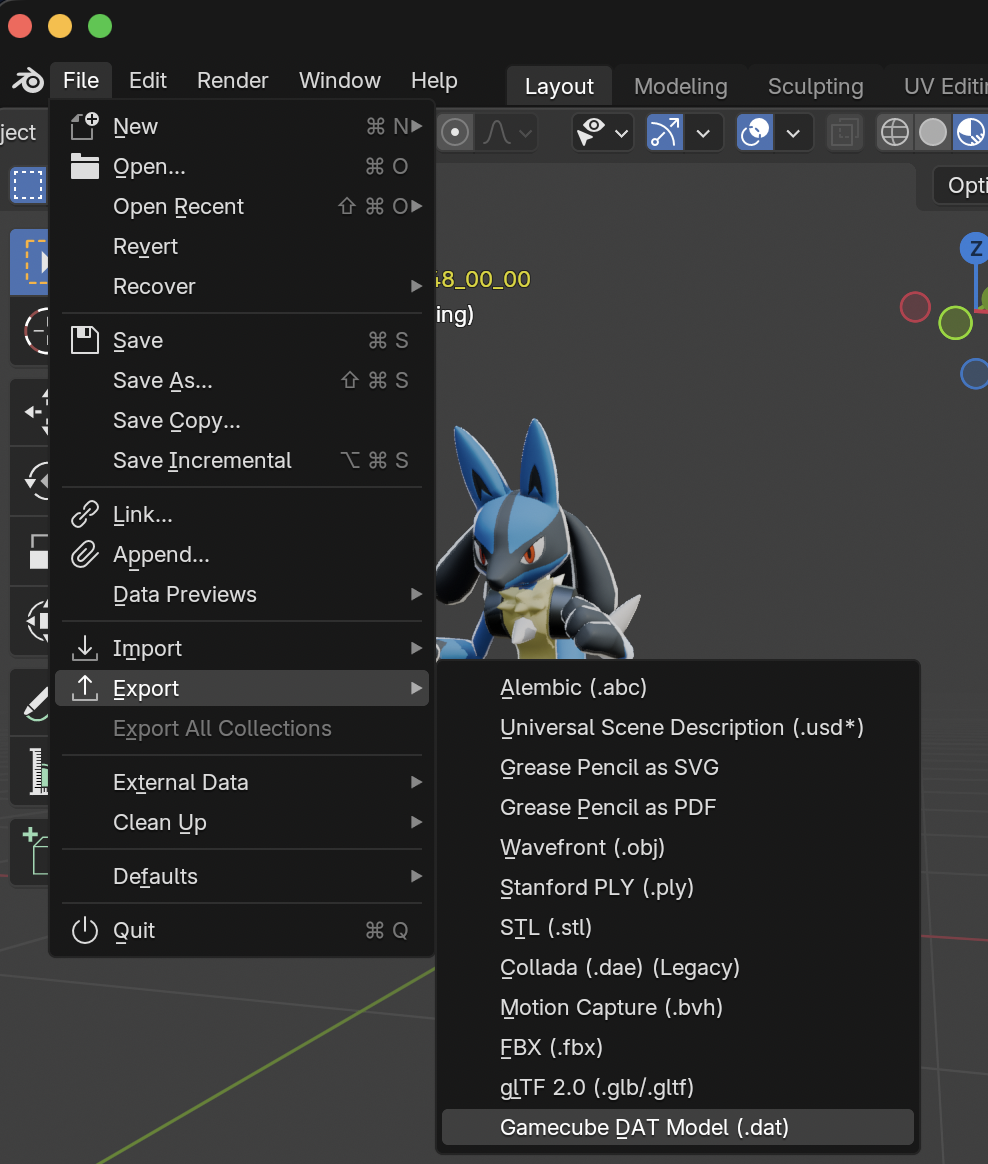This screenshot has height=1164, width=988.
Task: Click the Append paperclip icon
Action: (85, 555)
